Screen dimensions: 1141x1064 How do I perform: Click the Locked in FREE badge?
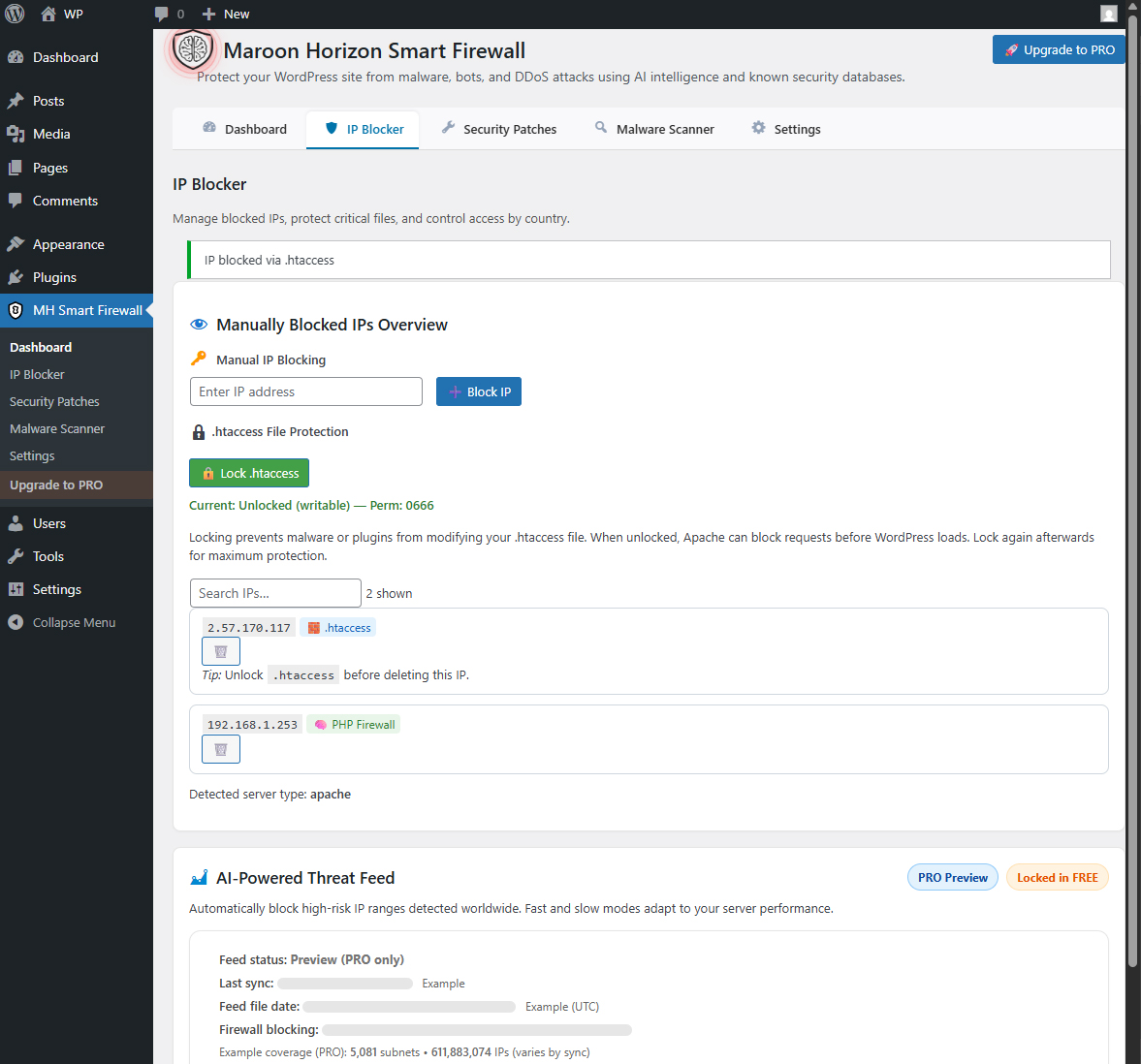click(1058, 877)
